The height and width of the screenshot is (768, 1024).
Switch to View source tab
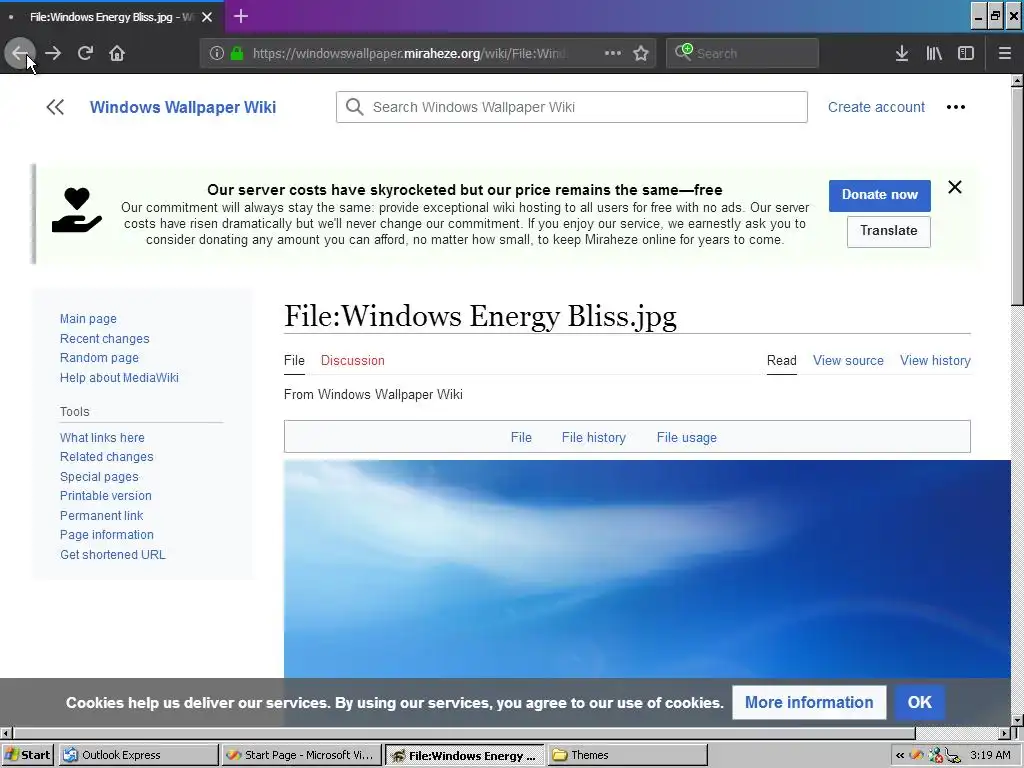click(x=848, y=360)
